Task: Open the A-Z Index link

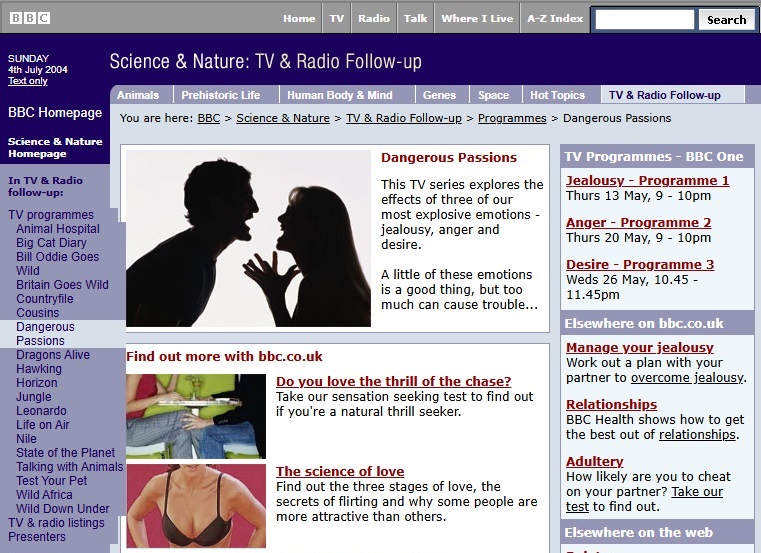Action: pyautogui.click(x=555, y=18)
